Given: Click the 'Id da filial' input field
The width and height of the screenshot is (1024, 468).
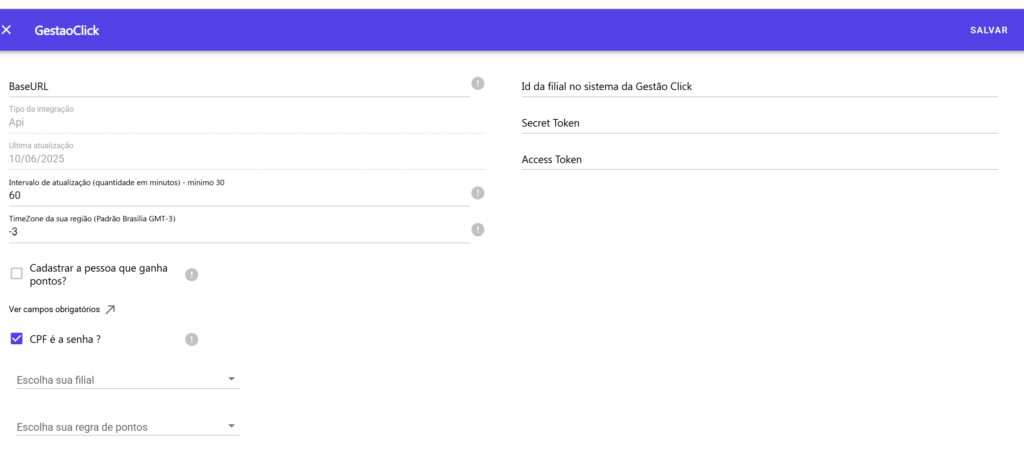Looking at the screenshot, I should [x=759, y=87].
